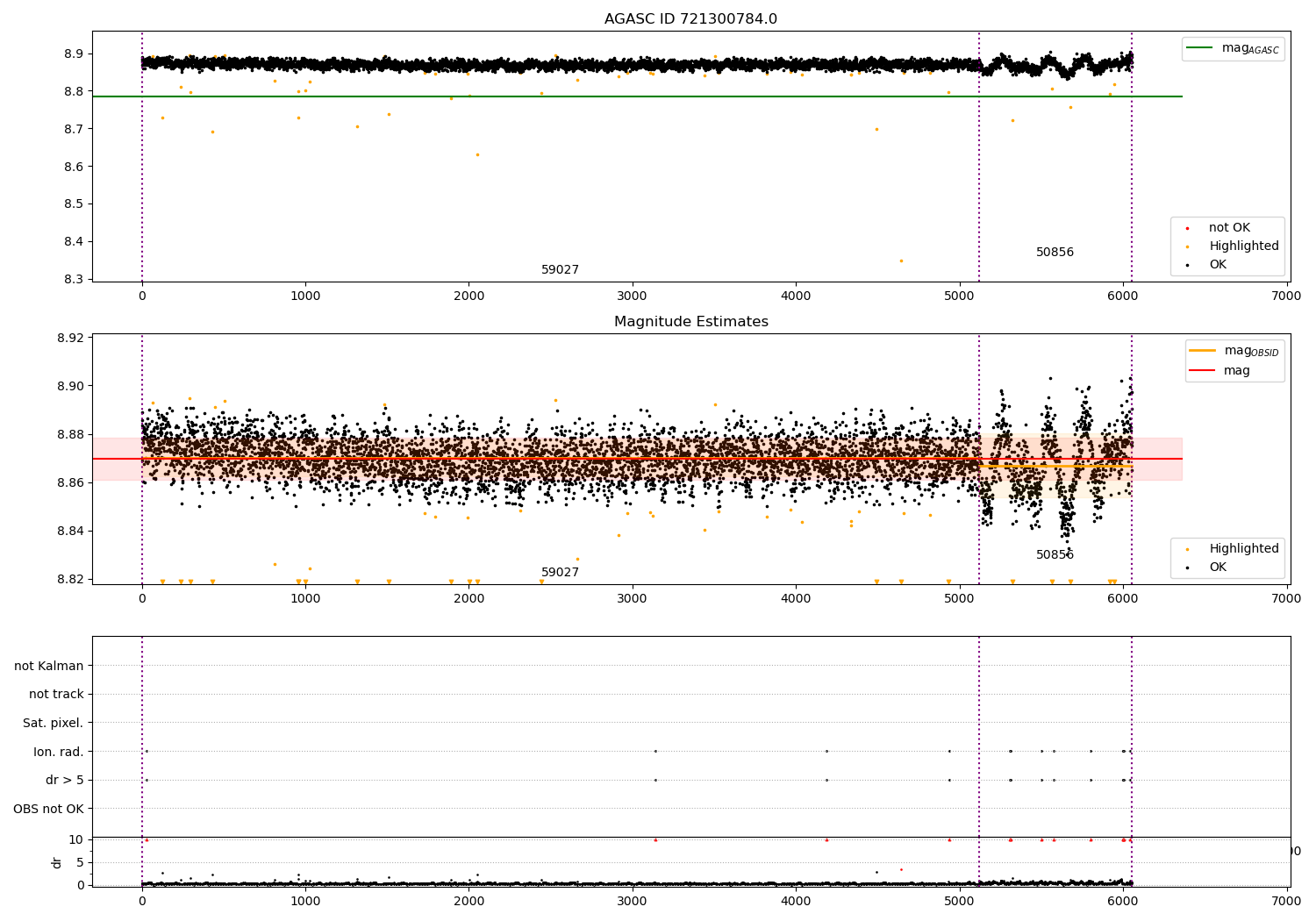Click the "5000" x-tick of Magnitude Estimates plot
1316x921 pixels.
960,599
